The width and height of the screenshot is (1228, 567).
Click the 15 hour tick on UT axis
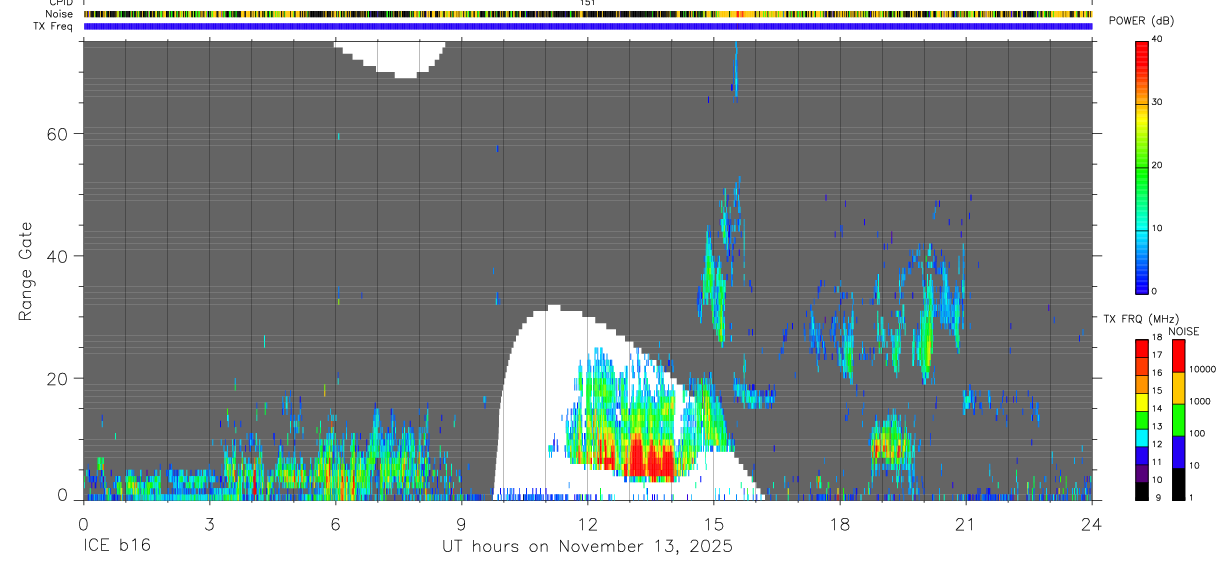(x=714, y=523)
